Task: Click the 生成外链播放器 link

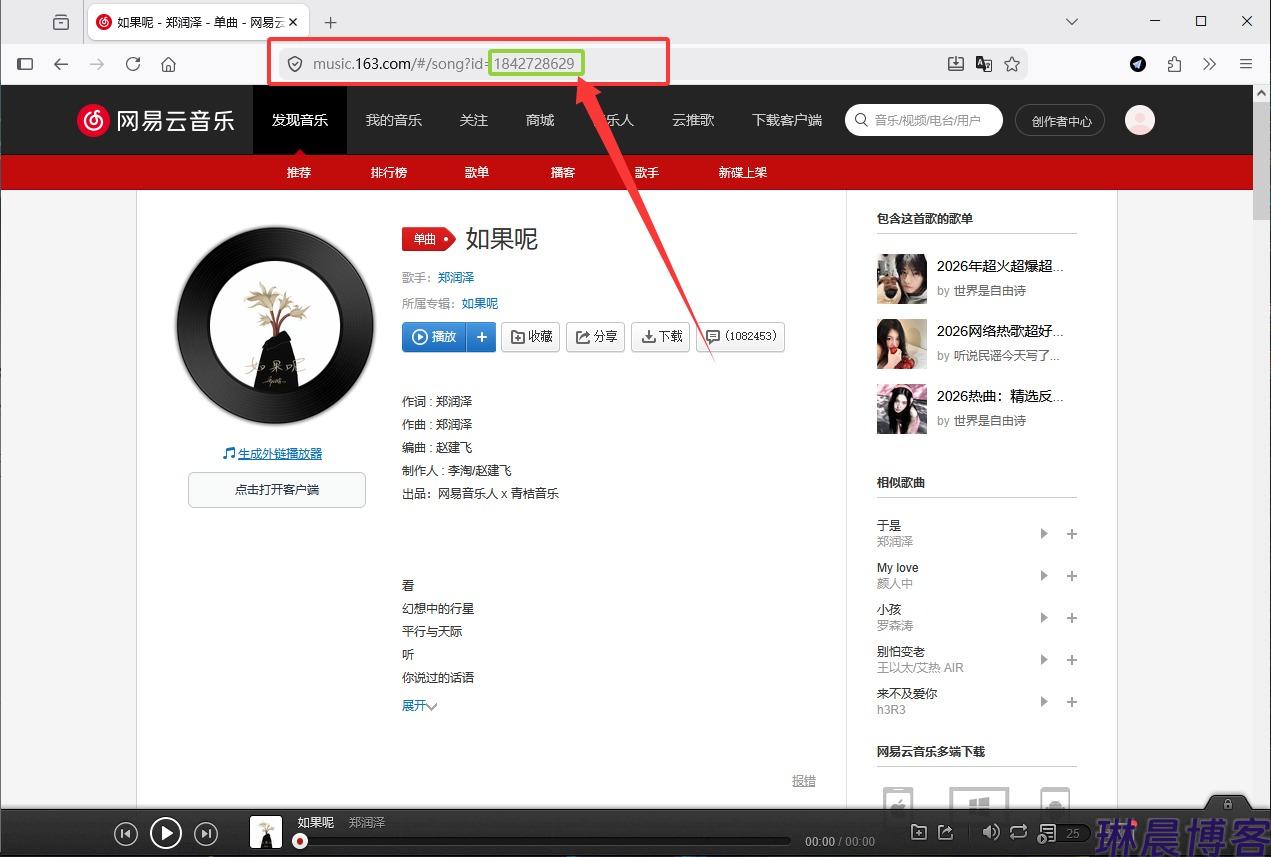Action: (x=278, y=452)
